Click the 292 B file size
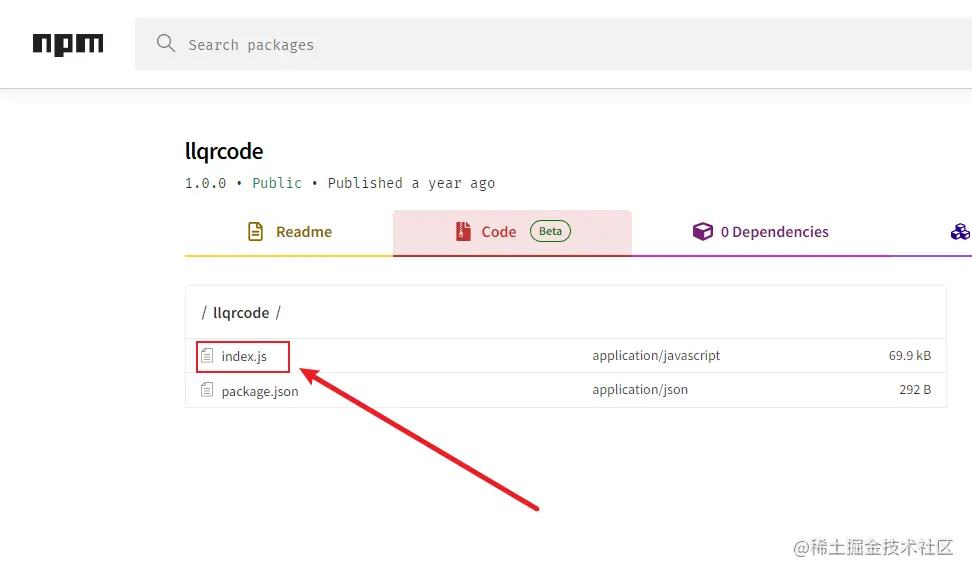The height and width of the screenshot is (576, 972). coord(915,390)
